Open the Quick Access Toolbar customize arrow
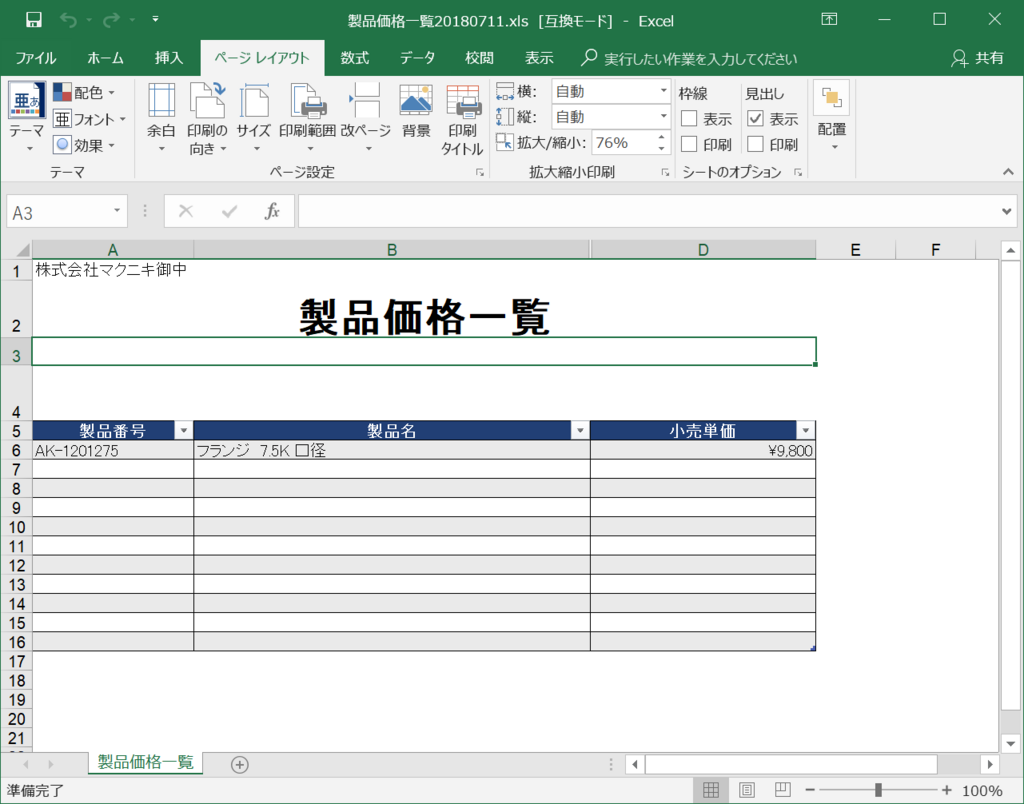This screenshot has width=1024, height=804. pos(155,20)
